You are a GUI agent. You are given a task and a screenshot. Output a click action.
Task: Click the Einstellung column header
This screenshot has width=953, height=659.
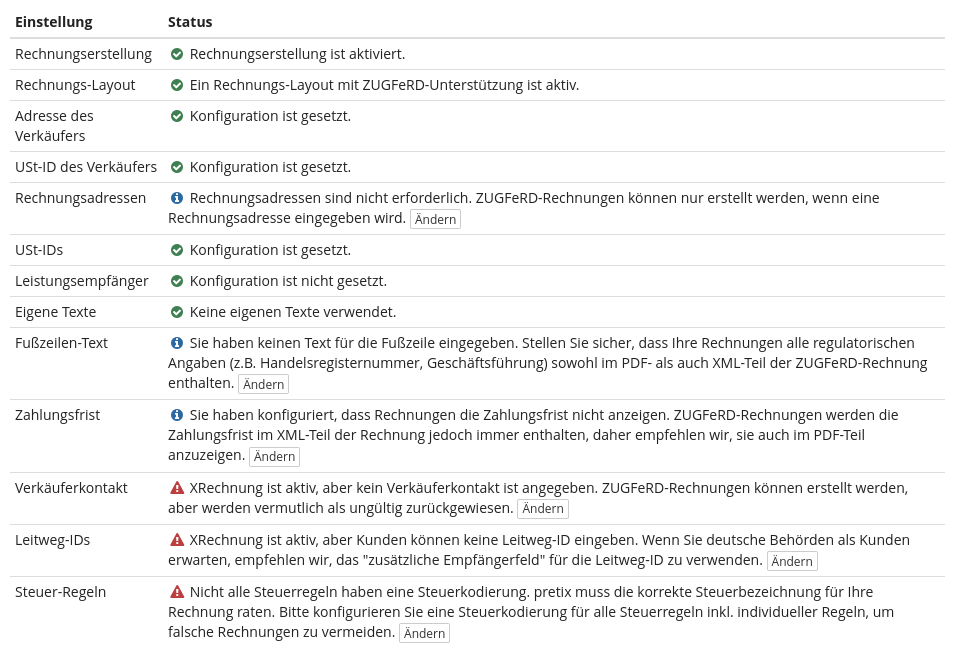click(54, 22)
